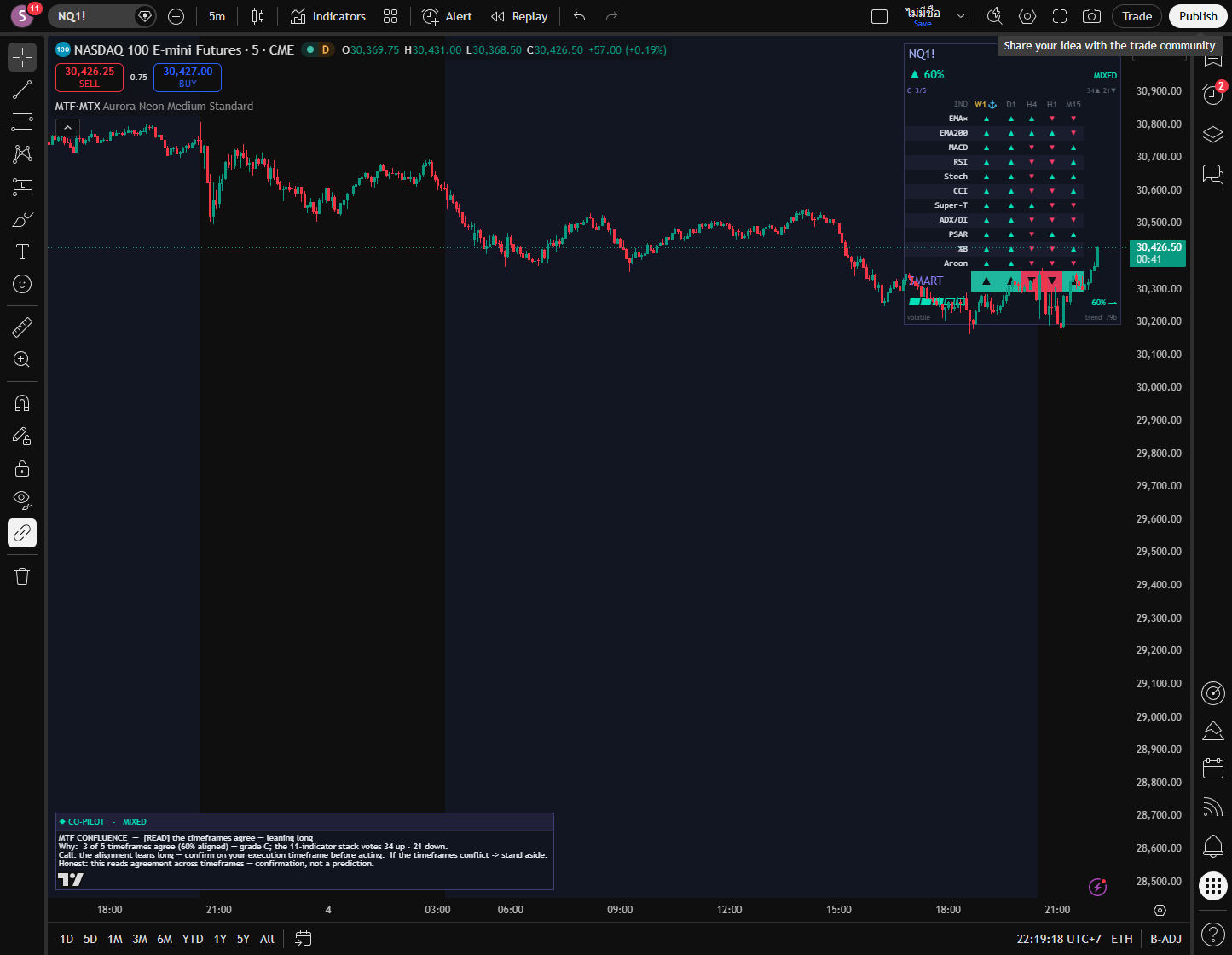Screen dimensions: 1232x955
Task: Open the alerts panel clock icon
Action: [x=1212, y=95]
